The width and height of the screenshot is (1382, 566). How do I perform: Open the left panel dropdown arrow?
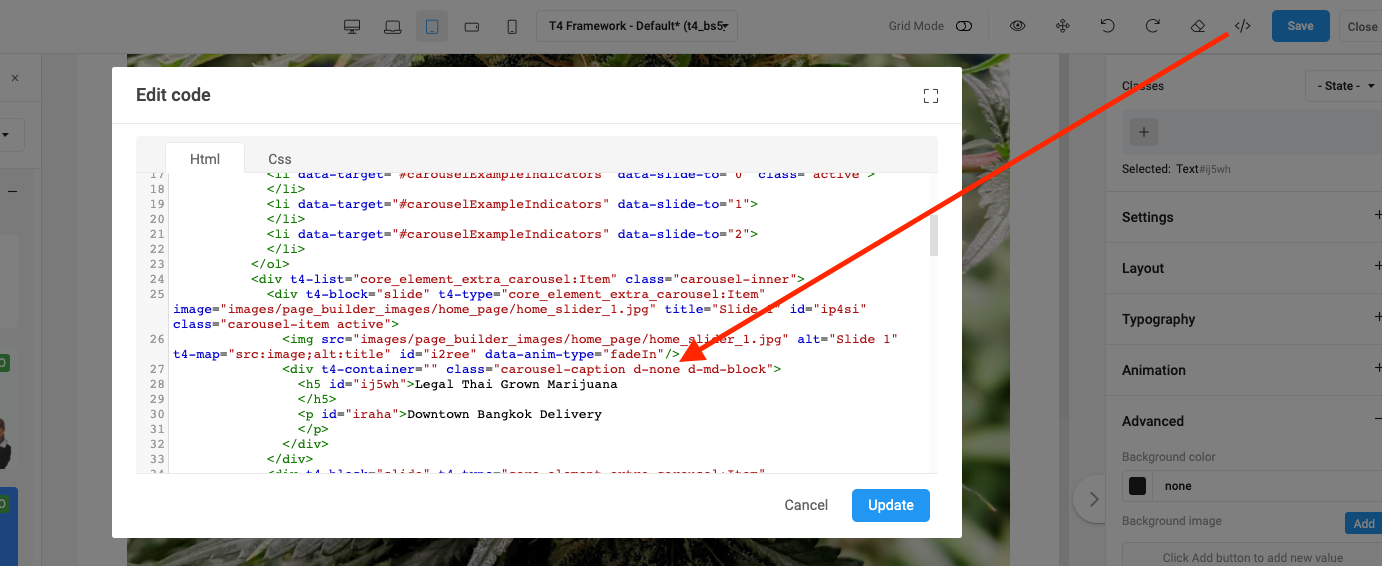(x=5, y=134)
